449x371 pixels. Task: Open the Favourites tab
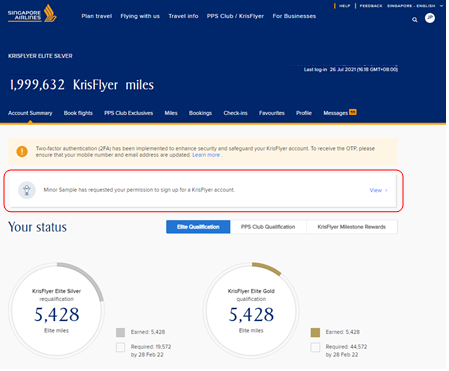(272, 113)
